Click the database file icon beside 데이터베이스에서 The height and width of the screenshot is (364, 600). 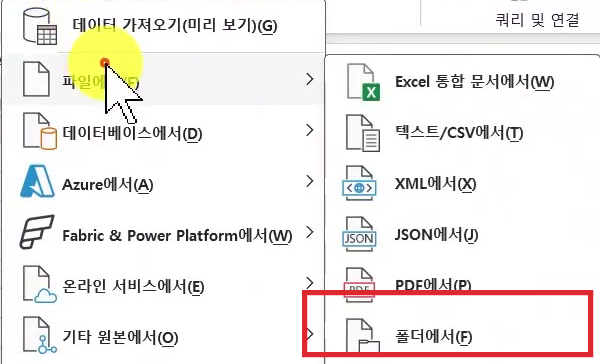(x=40, y=131)
